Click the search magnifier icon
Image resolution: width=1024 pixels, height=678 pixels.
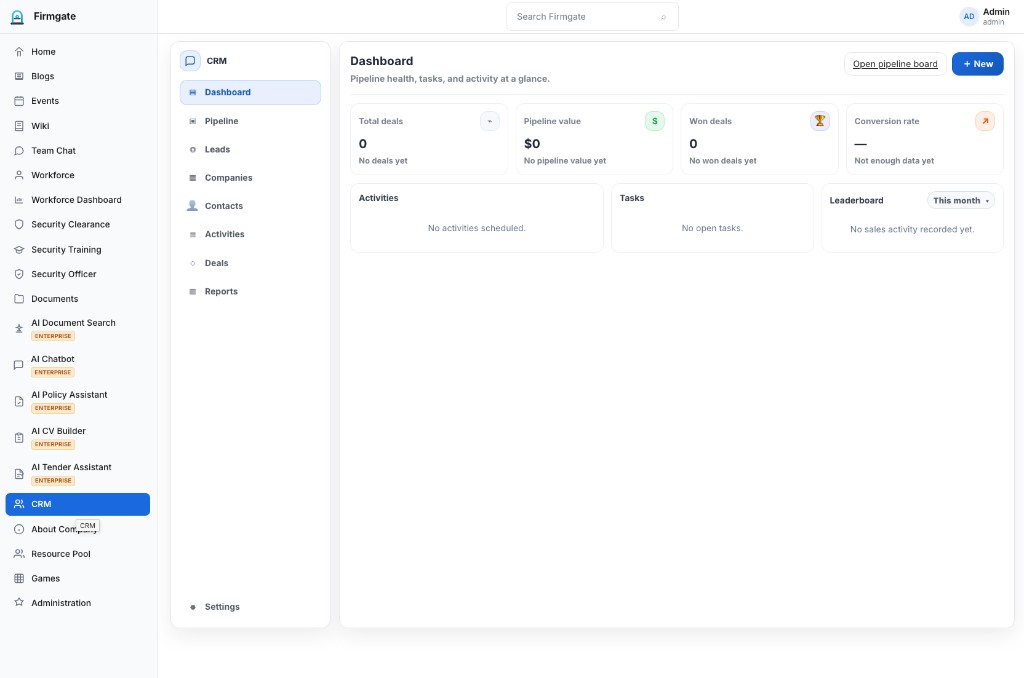664,17
